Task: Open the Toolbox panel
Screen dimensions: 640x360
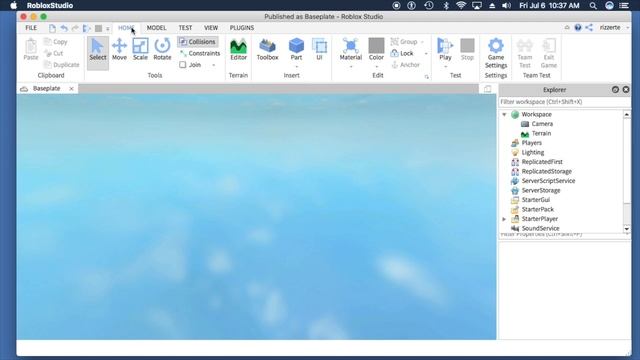Action: (267, 49)
